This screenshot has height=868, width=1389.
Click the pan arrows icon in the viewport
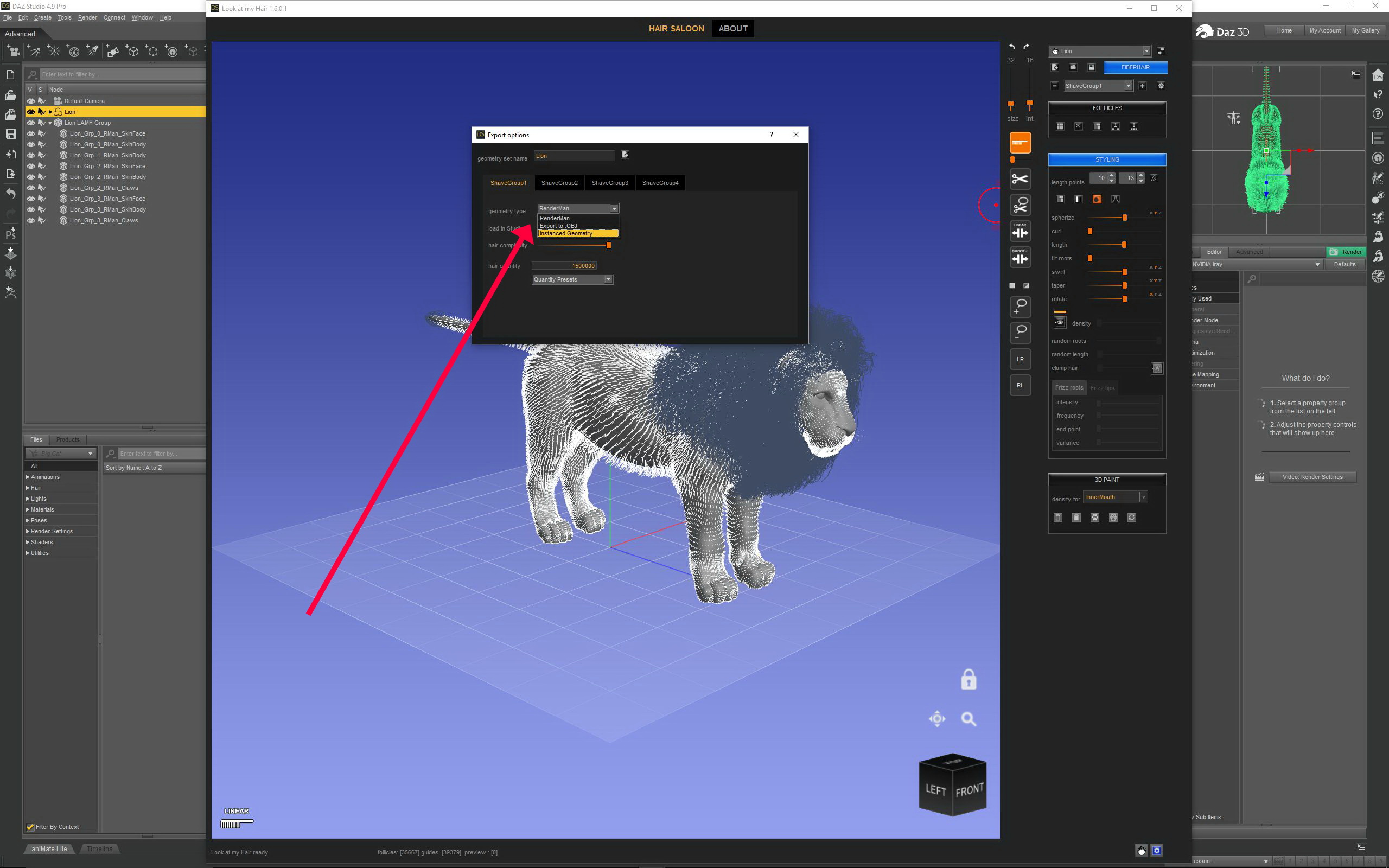pos(936,719)
